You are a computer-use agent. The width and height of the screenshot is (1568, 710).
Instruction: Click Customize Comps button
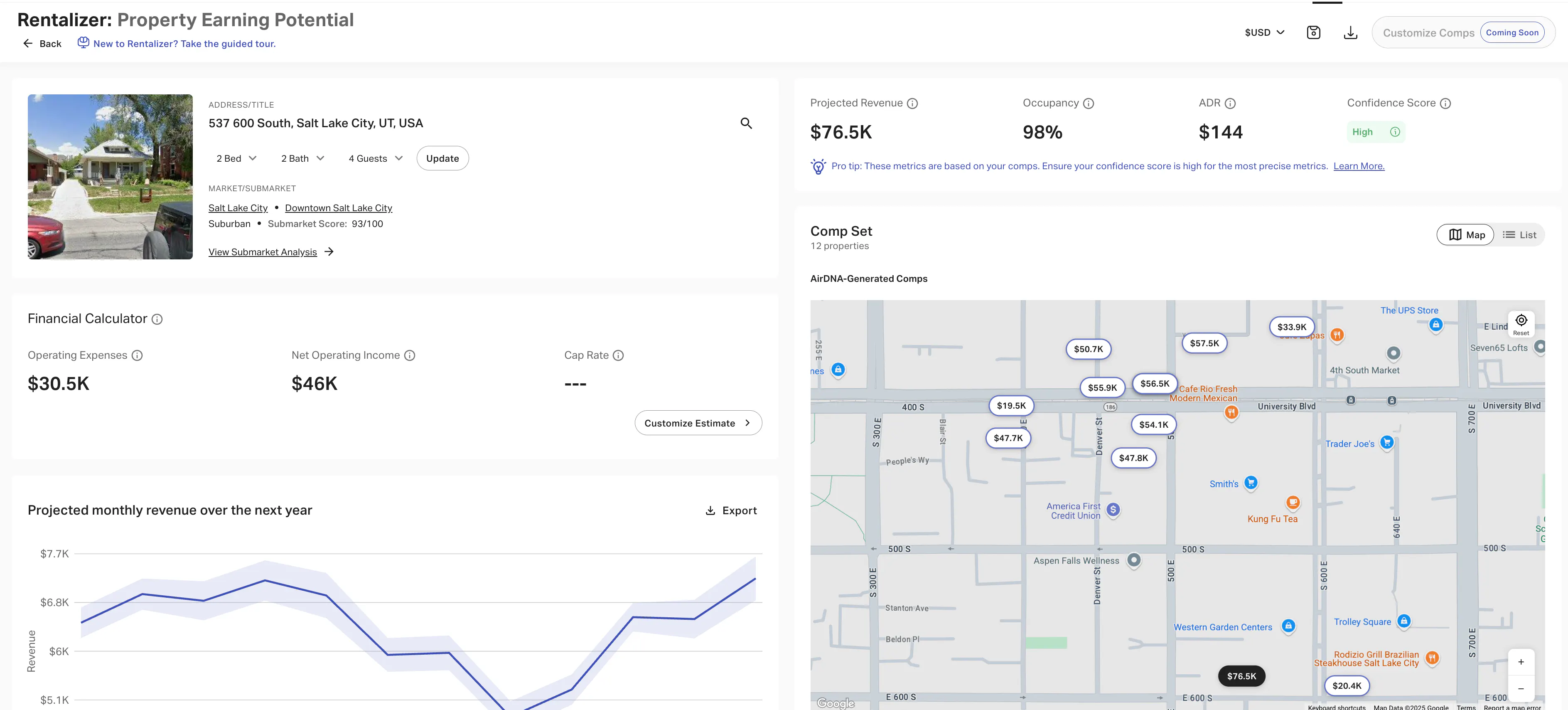1463,33
